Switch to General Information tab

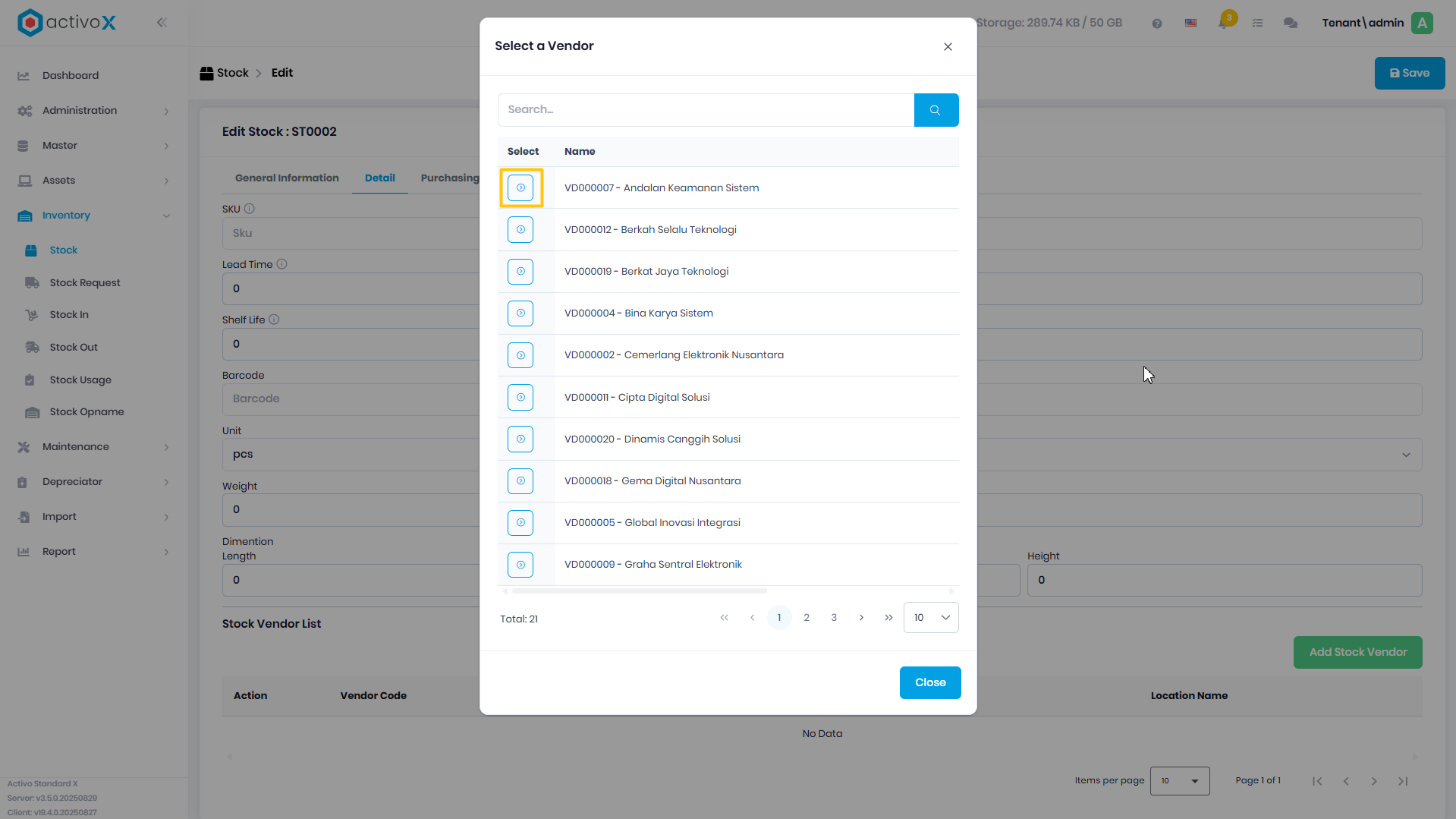(x=287, y=178)
